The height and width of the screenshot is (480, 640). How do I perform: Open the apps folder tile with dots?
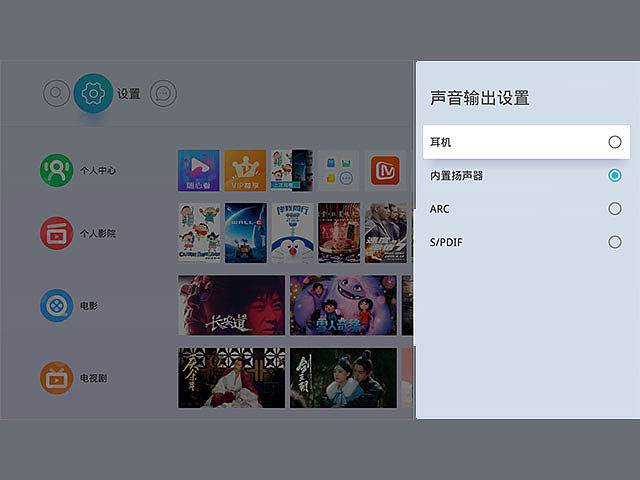(x=339, y=170)
